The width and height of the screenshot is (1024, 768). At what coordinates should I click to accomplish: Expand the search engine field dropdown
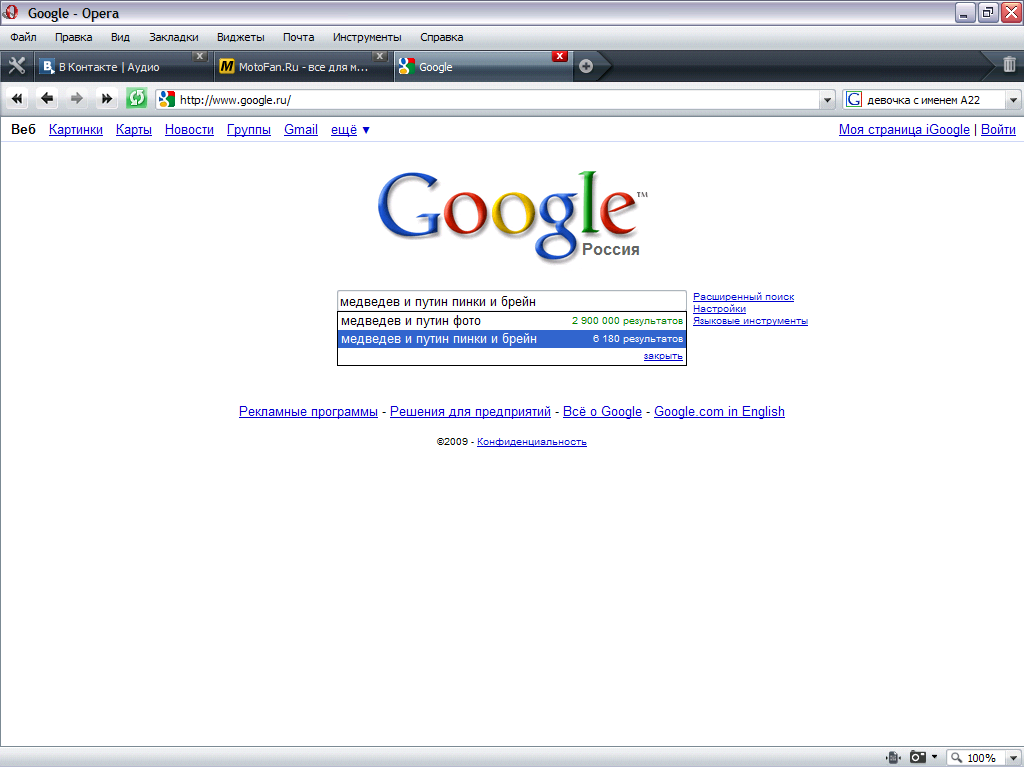tap(1013, 100)
